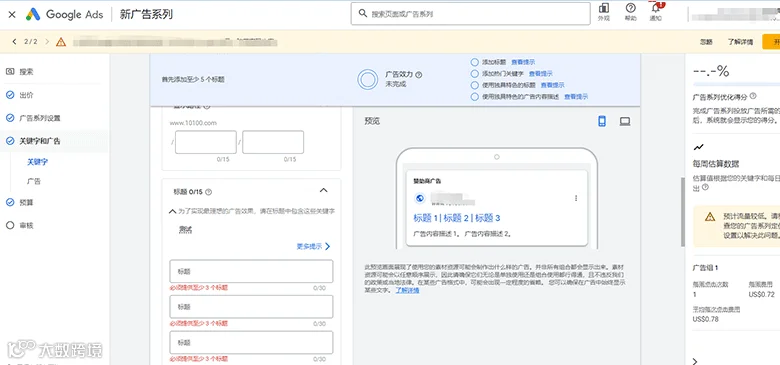
Task: Switch preview to mobile phone icon
Action: [x=602, y=121]
